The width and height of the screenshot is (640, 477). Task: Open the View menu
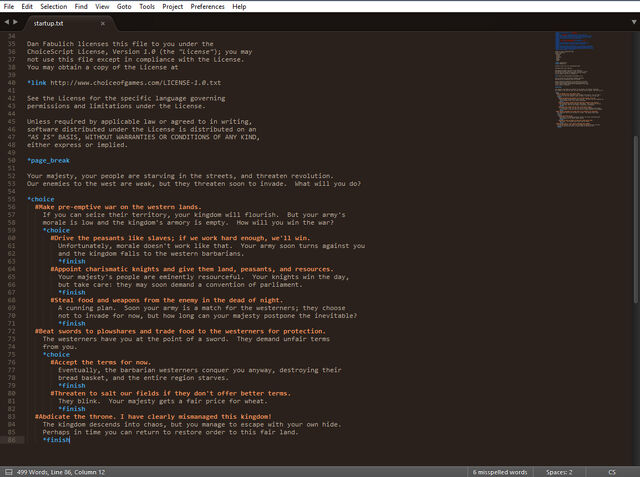pos(102,7)
